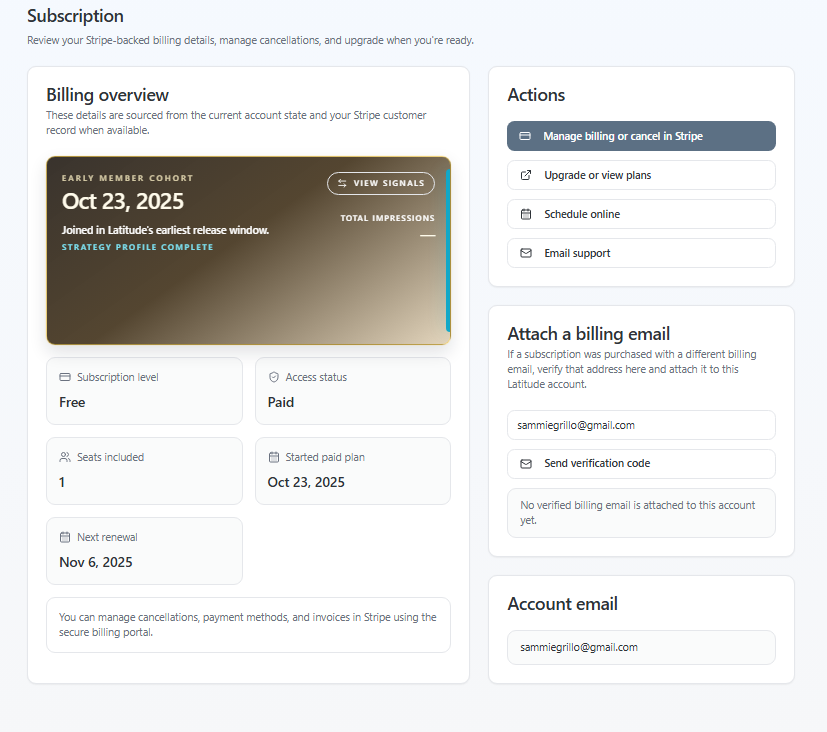Click the credit card icon in Manage billing
827x732 pixels.
(526, 136)
